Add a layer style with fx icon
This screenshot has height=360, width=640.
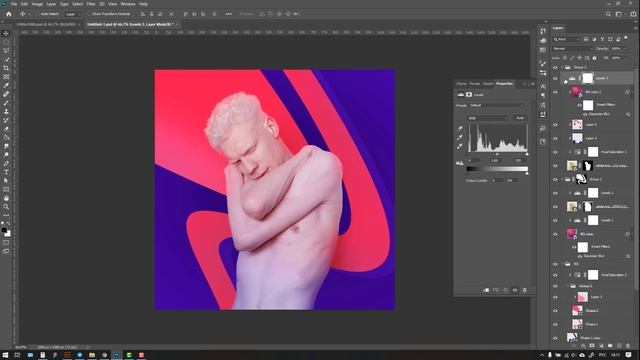tap(583, 346)
